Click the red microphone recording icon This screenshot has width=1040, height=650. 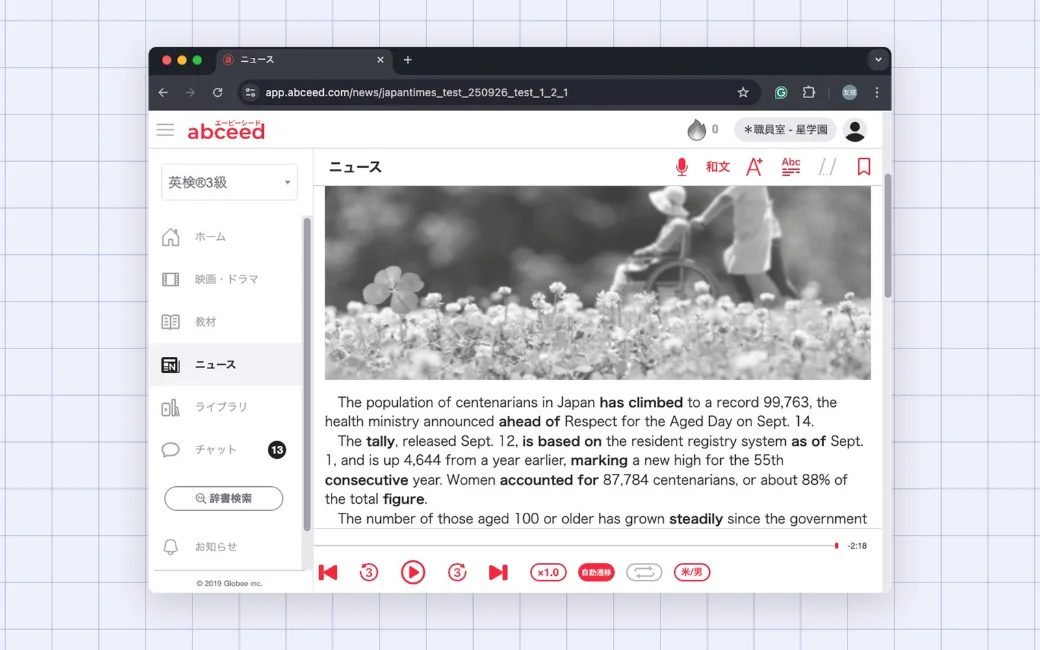681,167
